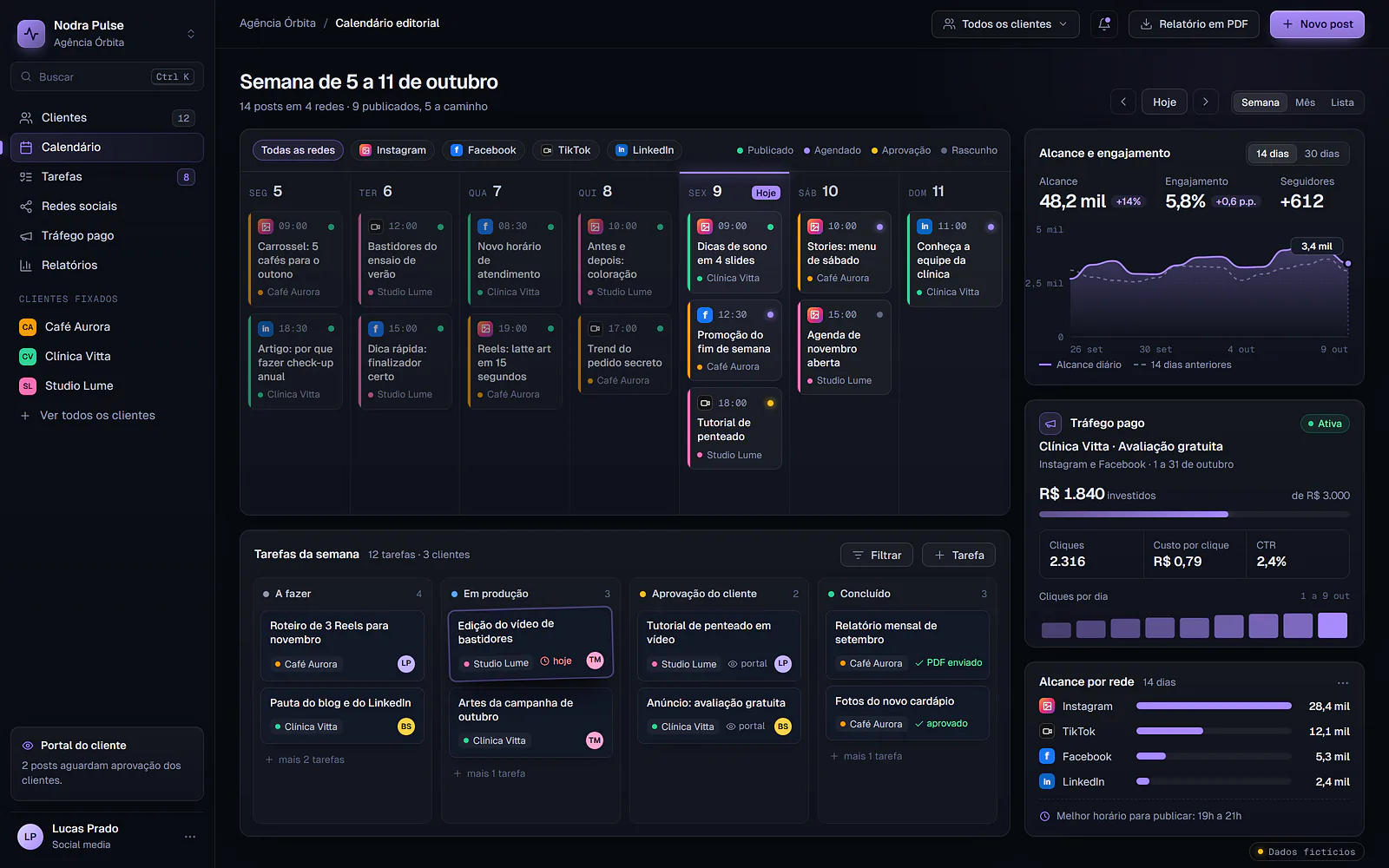Click the Filtrar button in tasks

877,556
